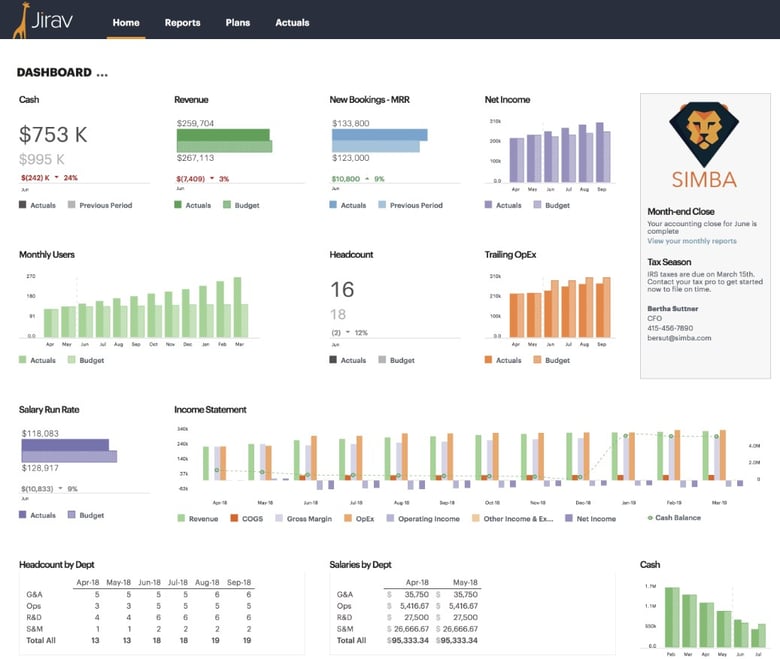The height and width of the screenshot is (659, 780).
Task: Click Revenue actual value $259,704
Action: 195,123
